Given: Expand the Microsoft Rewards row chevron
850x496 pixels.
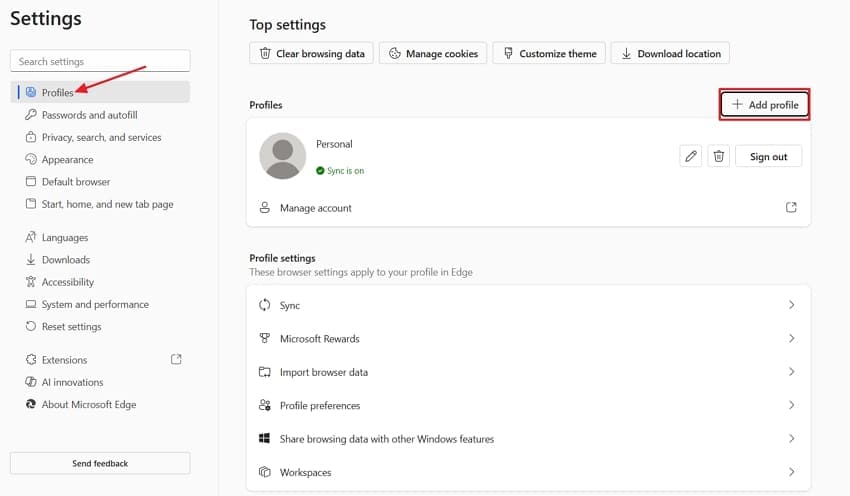Looking at the screenshot, I should pos(791,338).
